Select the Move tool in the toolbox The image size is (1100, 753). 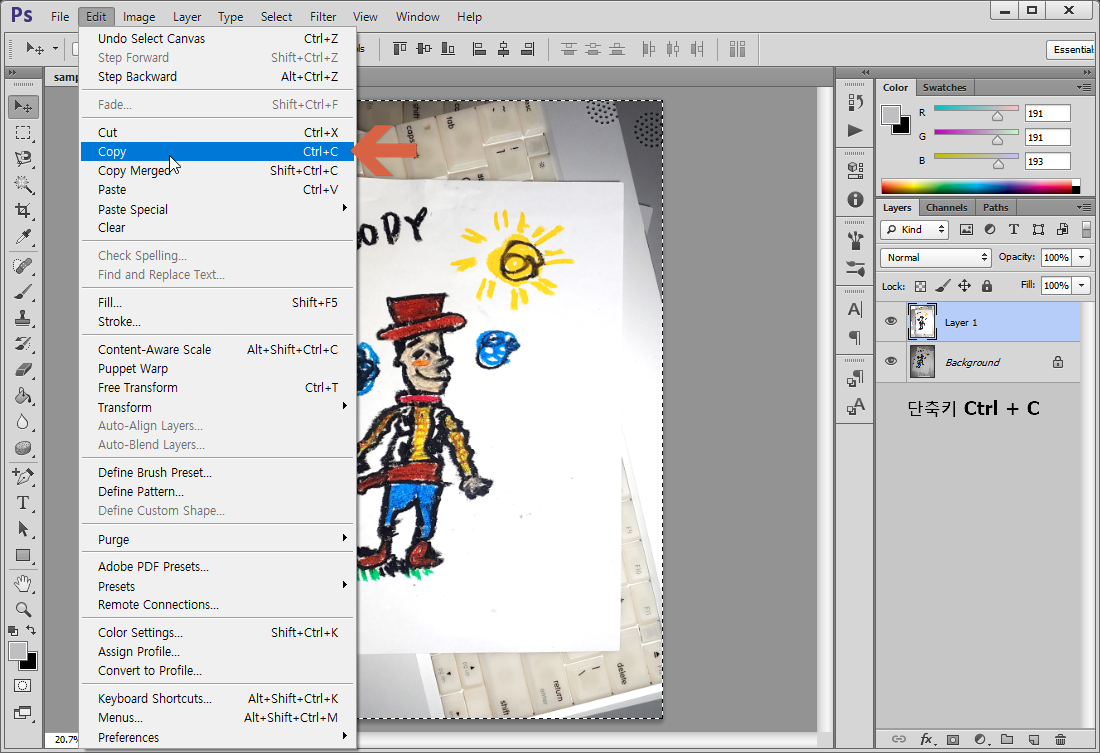point(23,107)
